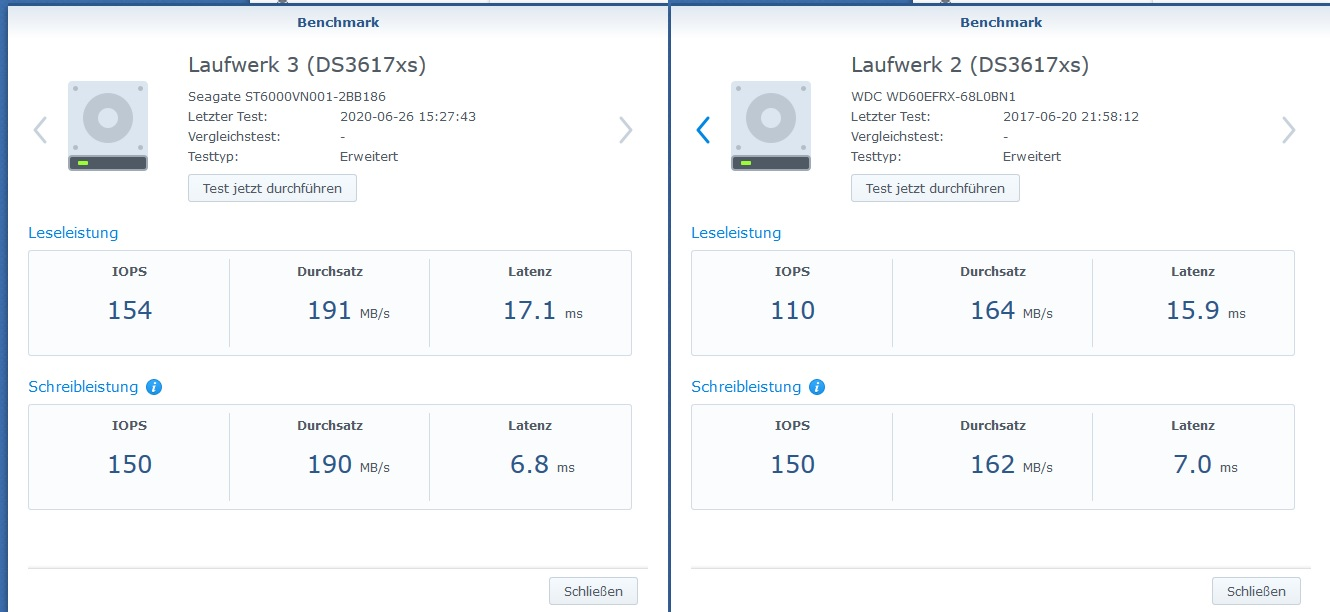Go to previous drive in Laufwerk 2 window
Image resolution: width=1330 pixels, height=612 pixels.
click(x=703, y=130)
